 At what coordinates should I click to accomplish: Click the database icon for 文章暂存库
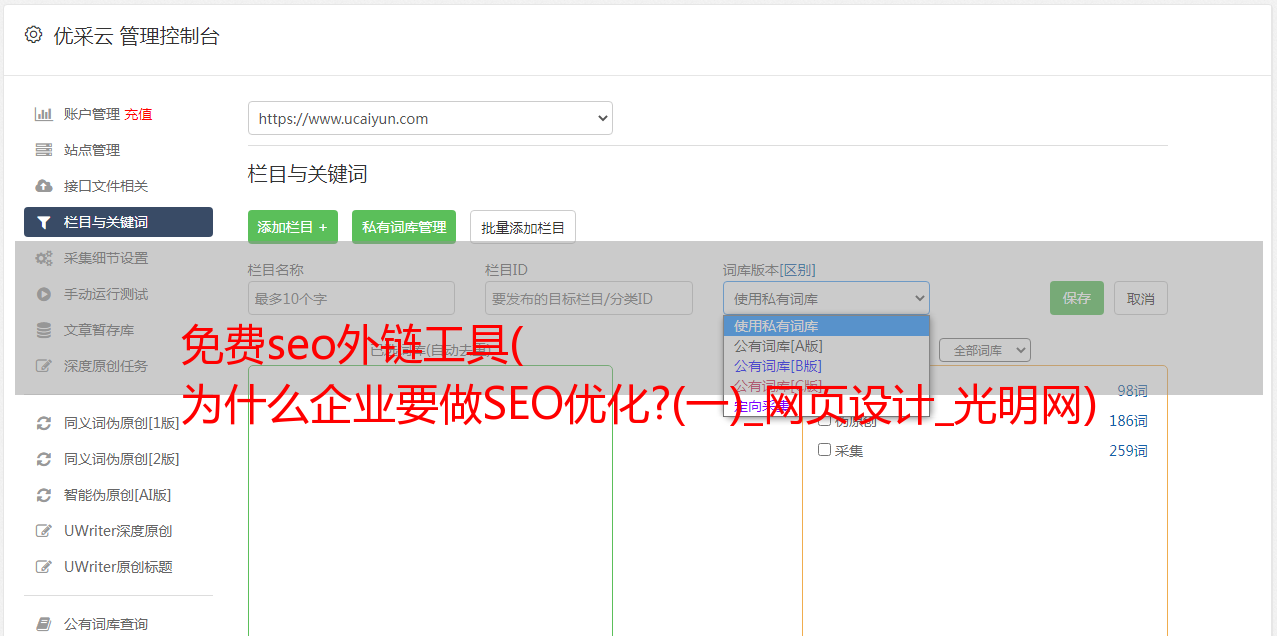43,330
